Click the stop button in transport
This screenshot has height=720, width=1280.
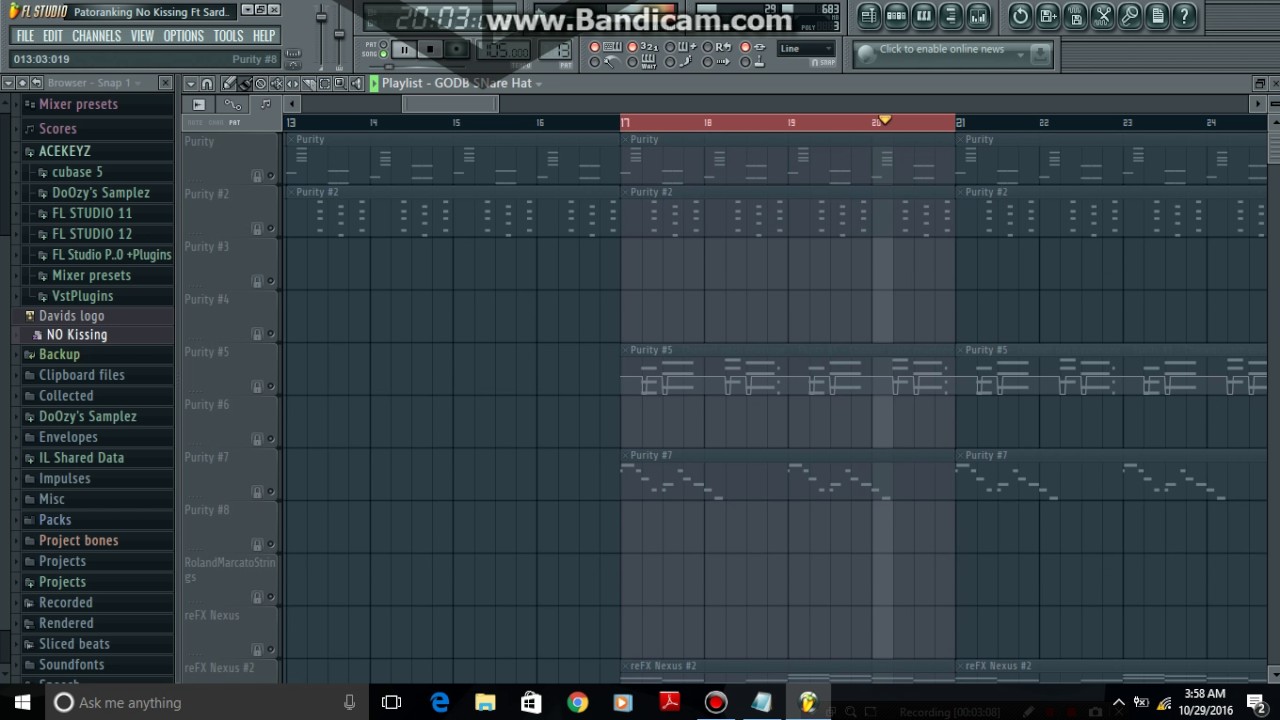pos(430,49)
